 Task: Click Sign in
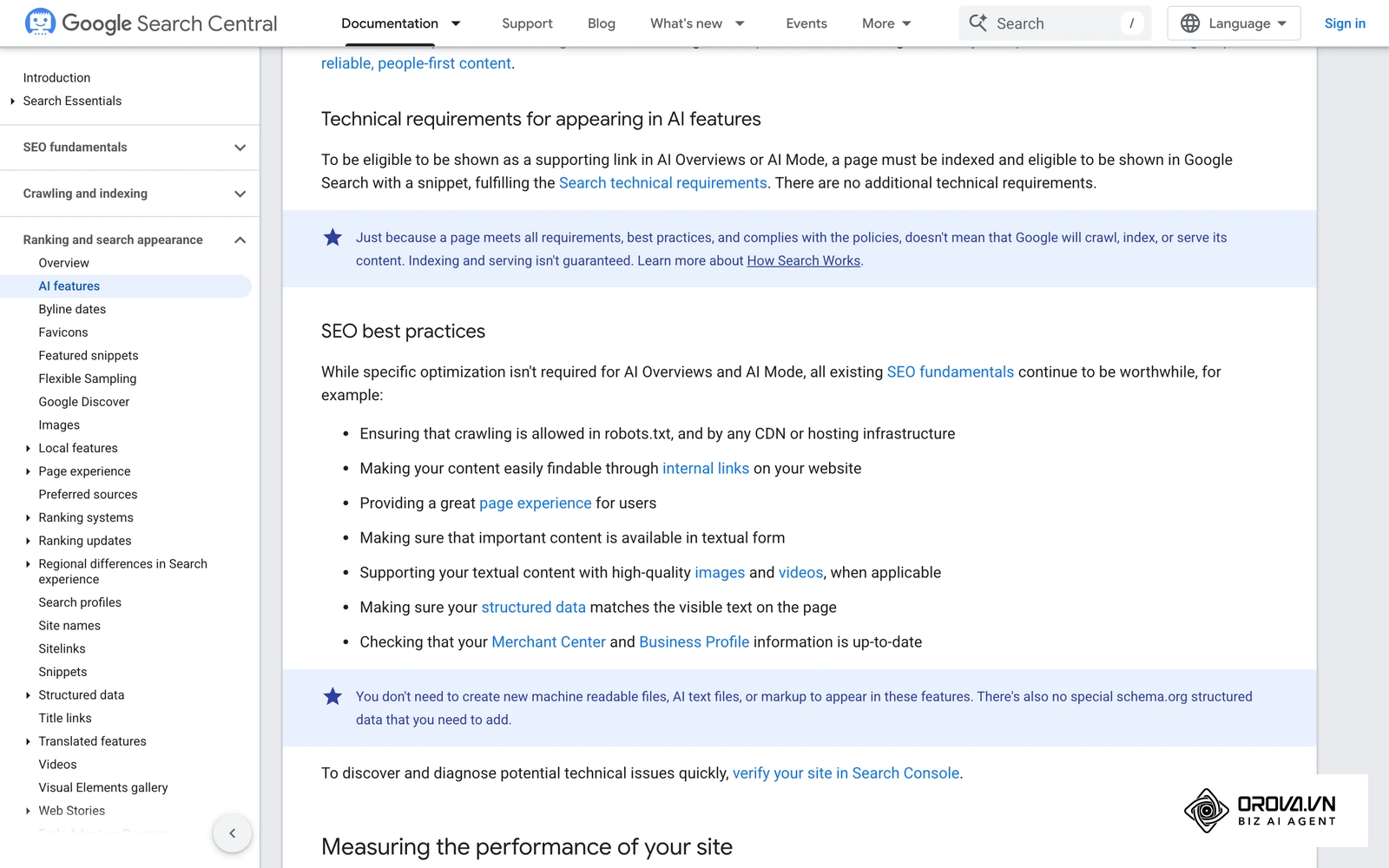(x=1345, y=23)
